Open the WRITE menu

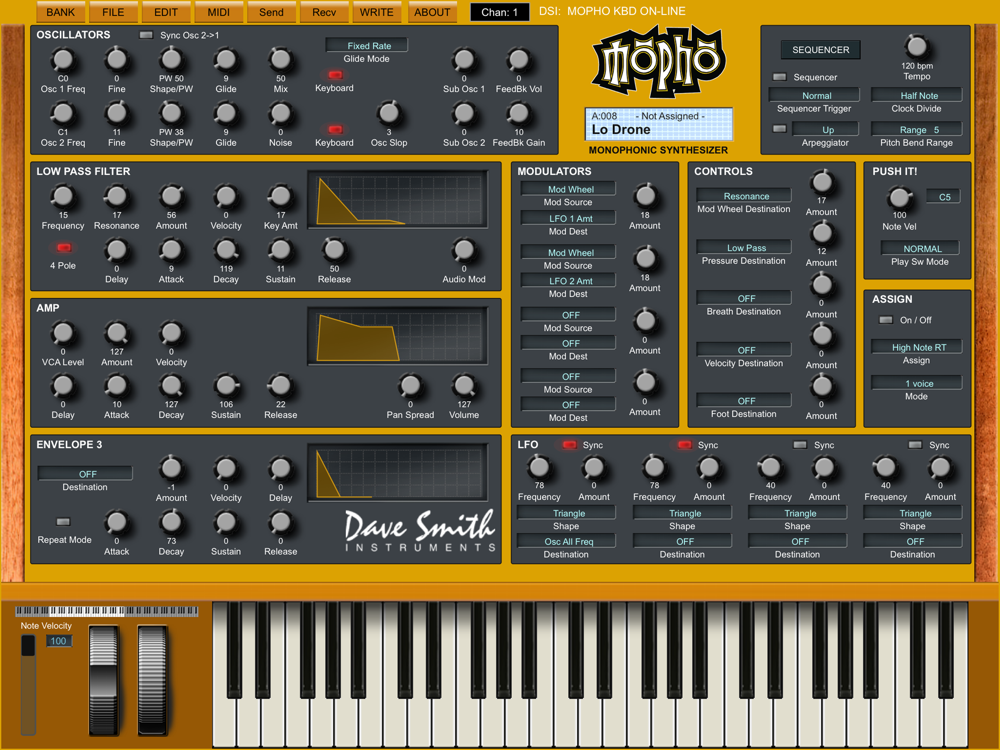point(377,12)
